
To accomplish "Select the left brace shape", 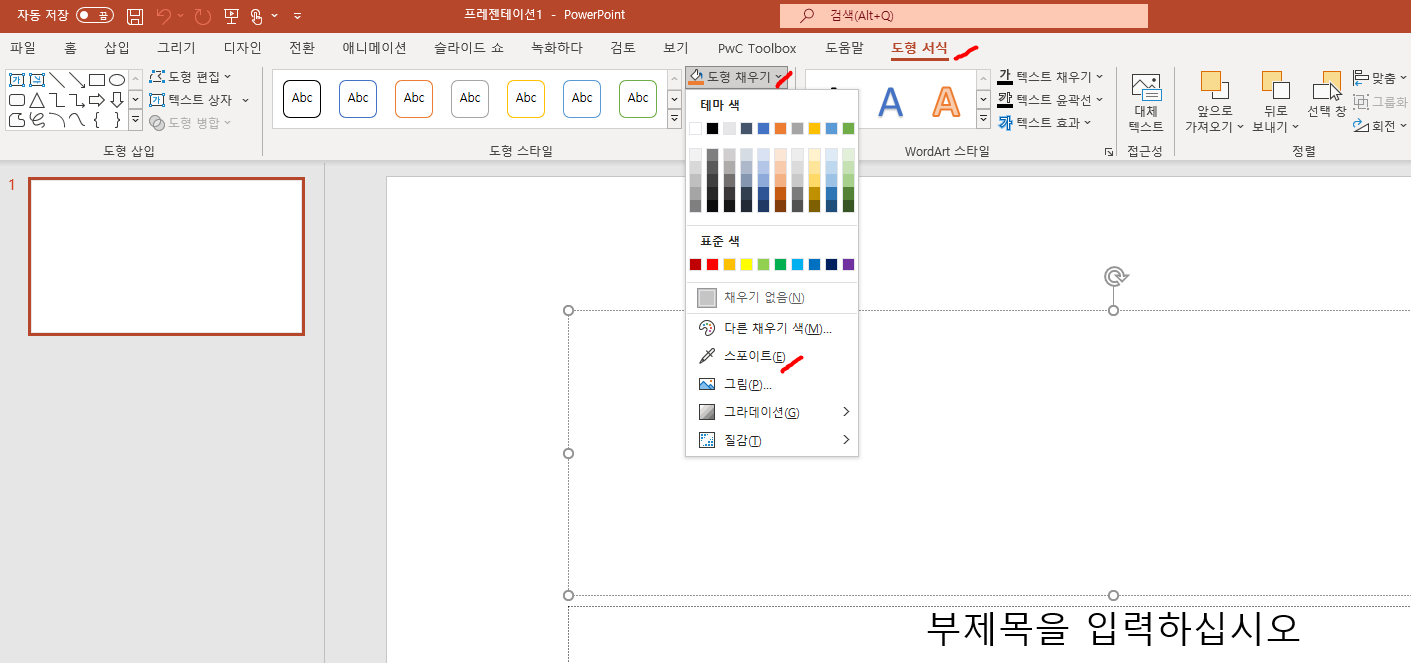I will point(97,120).
